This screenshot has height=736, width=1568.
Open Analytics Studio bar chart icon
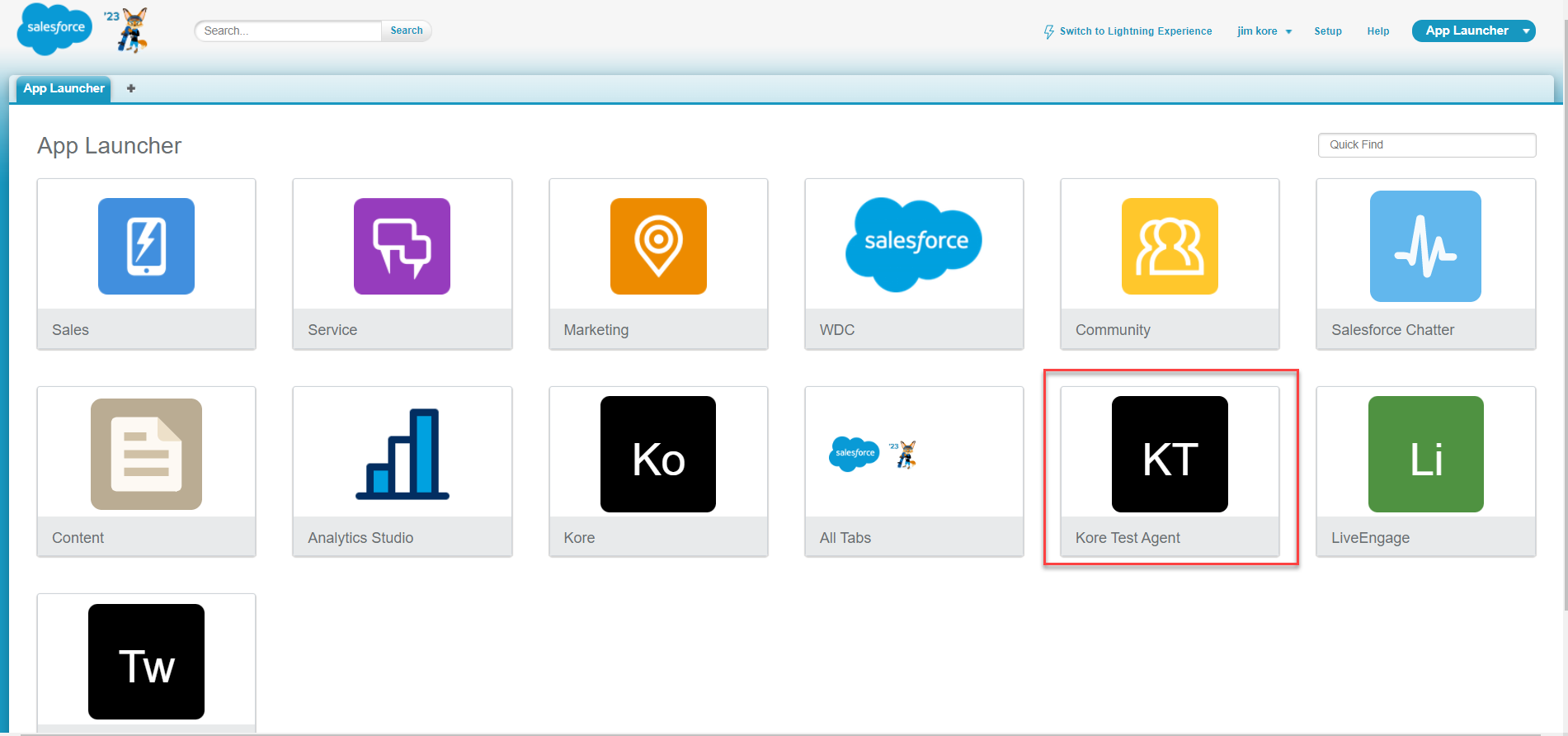point(402,454)
